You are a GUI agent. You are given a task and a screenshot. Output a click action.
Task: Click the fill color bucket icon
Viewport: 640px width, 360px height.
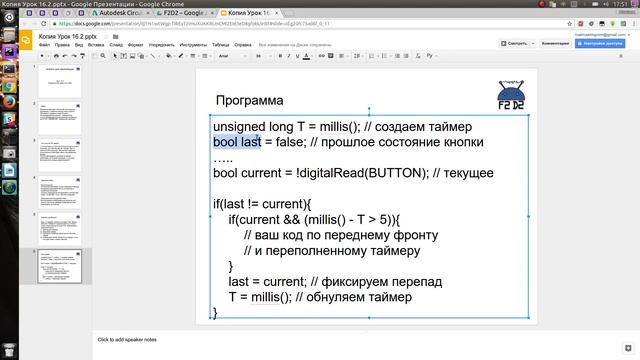[169, 56]
